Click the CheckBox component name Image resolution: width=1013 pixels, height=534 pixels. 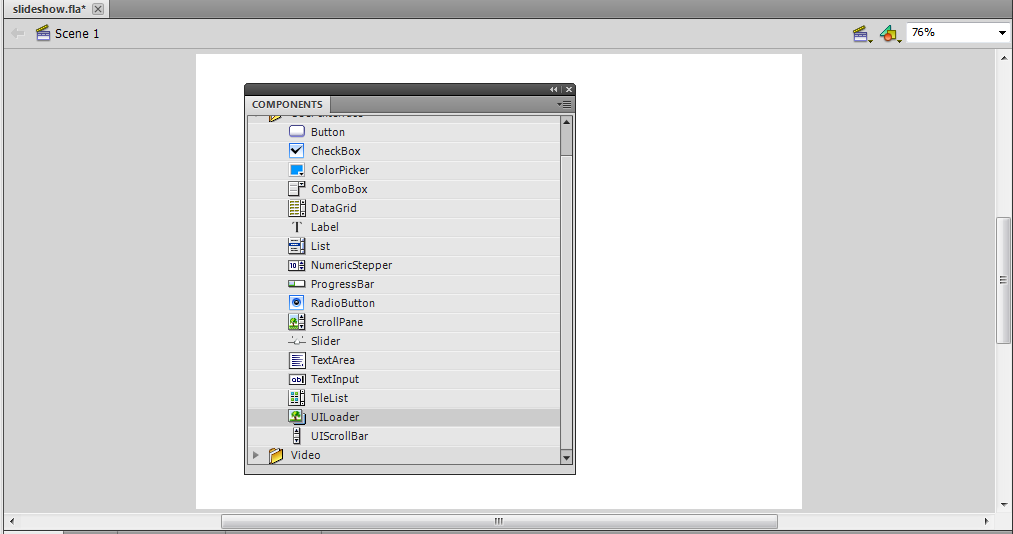point(335,150)
